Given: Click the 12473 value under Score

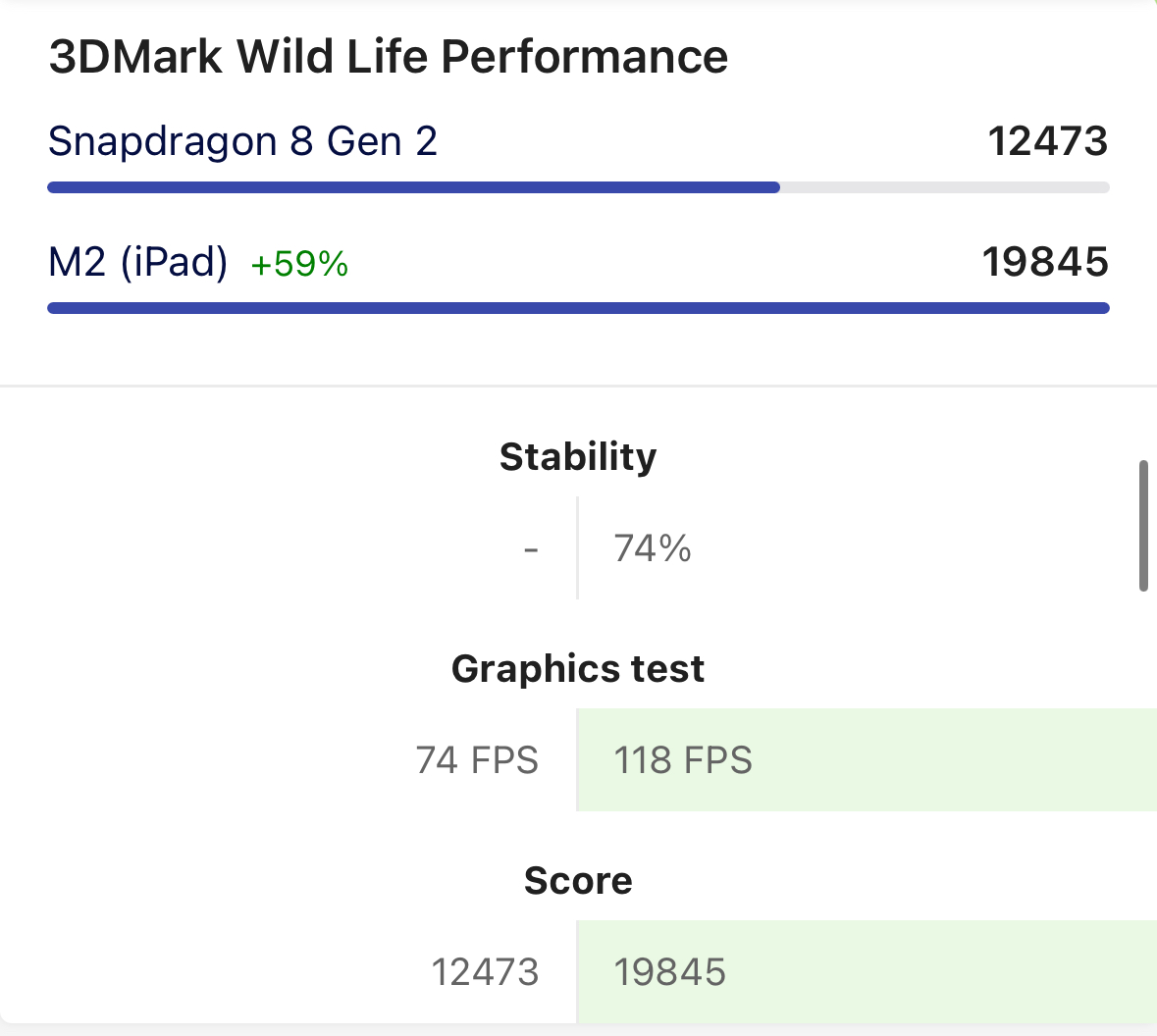Looking at the screenshot, I should (485, 972).
